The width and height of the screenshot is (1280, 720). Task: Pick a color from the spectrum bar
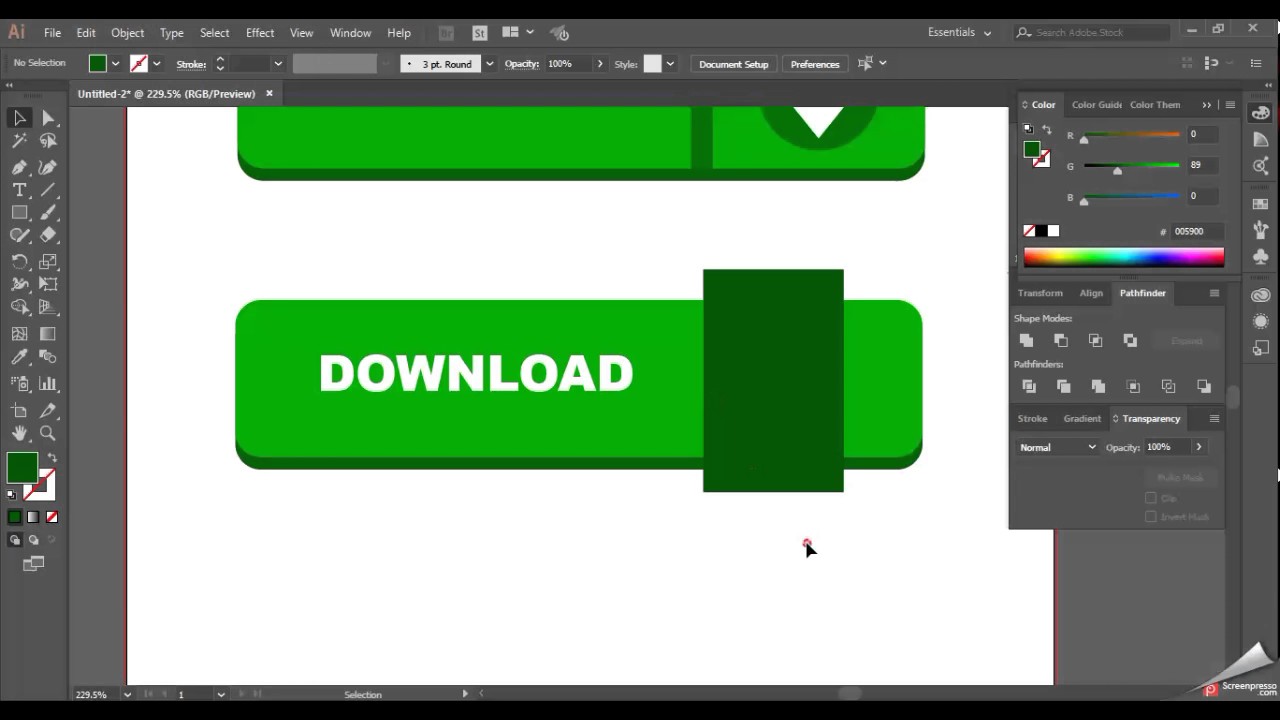point(1124,258)
